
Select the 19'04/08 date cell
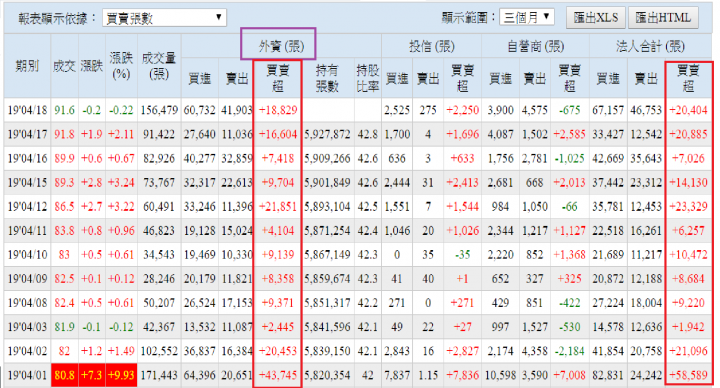pyautogui.click(x=27, y=303)
